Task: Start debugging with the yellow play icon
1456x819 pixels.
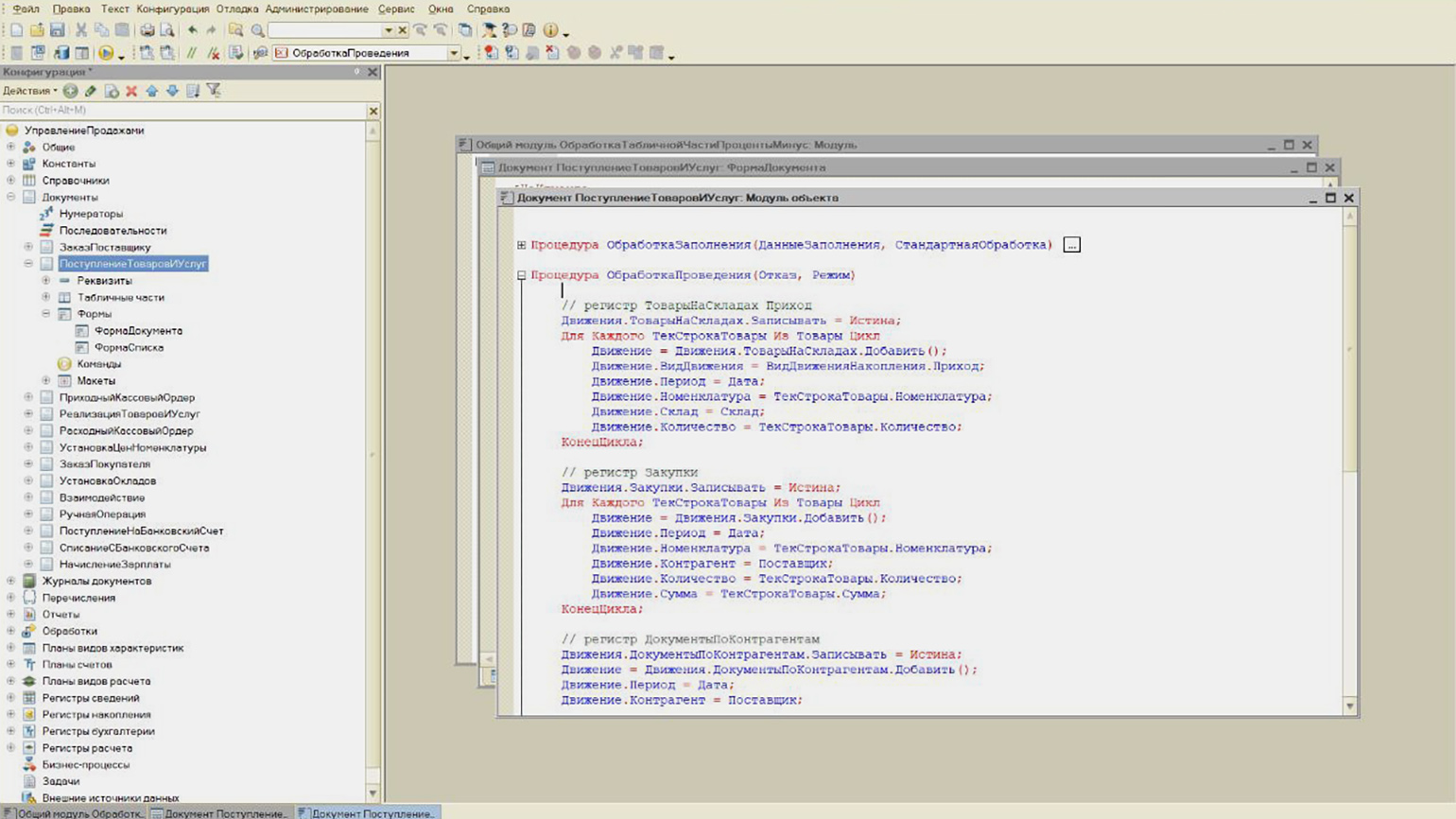Action: (x=106, y=53)
